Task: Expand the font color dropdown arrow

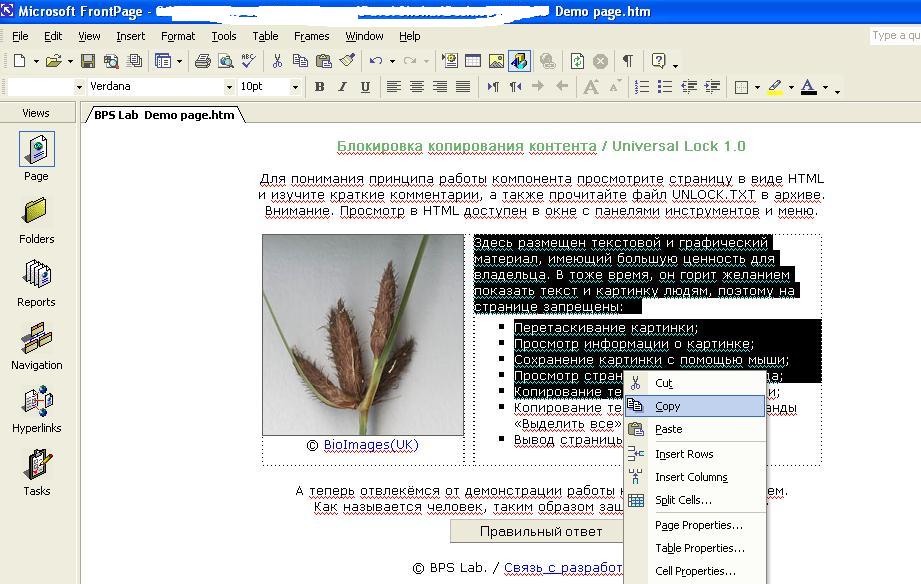Action: click(x=825, y=88)
